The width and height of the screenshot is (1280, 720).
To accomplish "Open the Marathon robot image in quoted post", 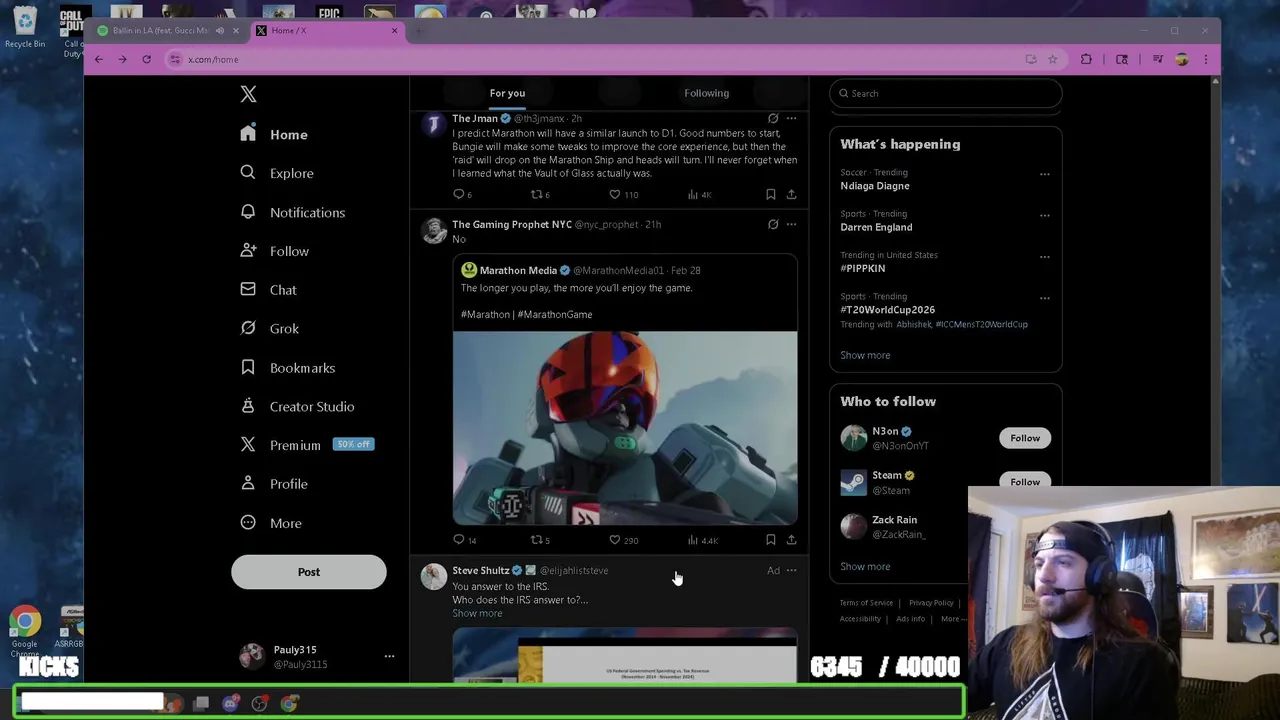I will tap(625, 428).
